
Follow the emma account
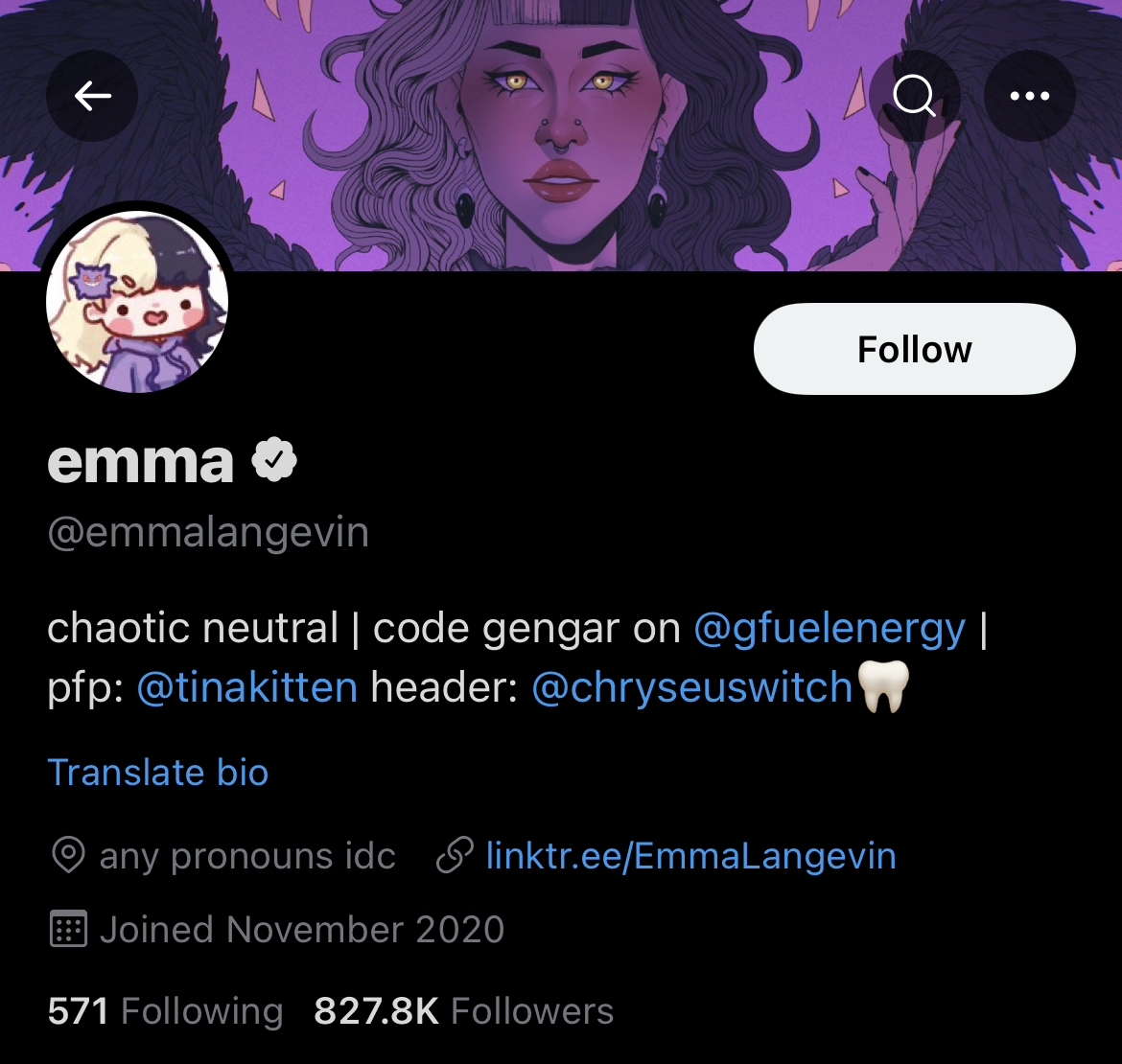tap(915, 349)
